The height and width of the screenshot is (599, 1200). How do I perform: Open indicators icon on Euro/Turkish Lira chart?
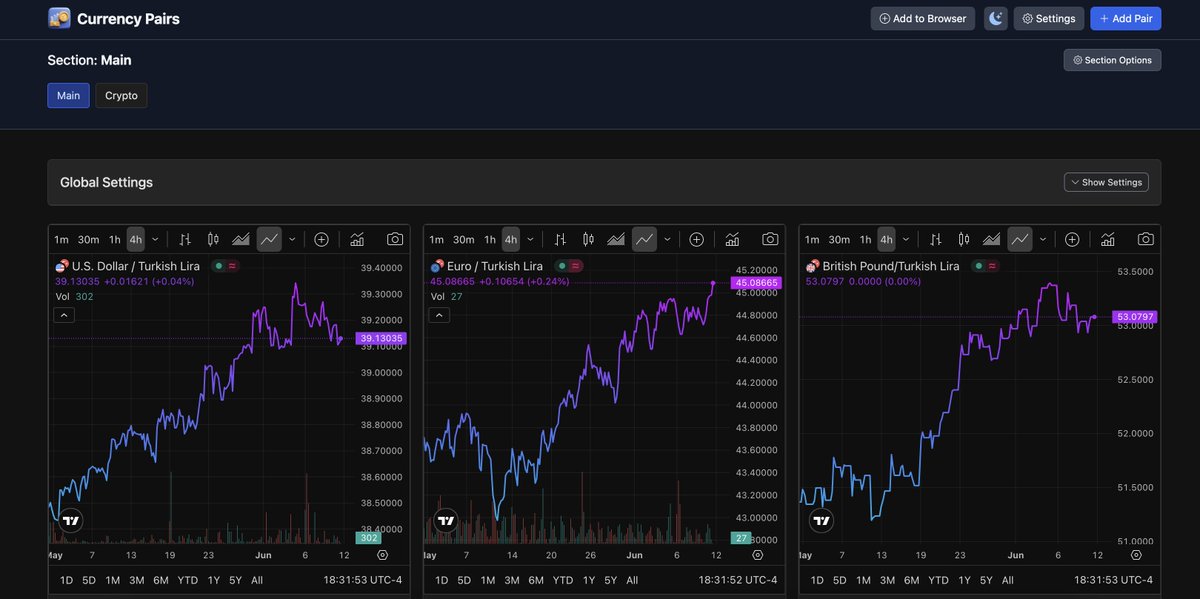(732, 239)
